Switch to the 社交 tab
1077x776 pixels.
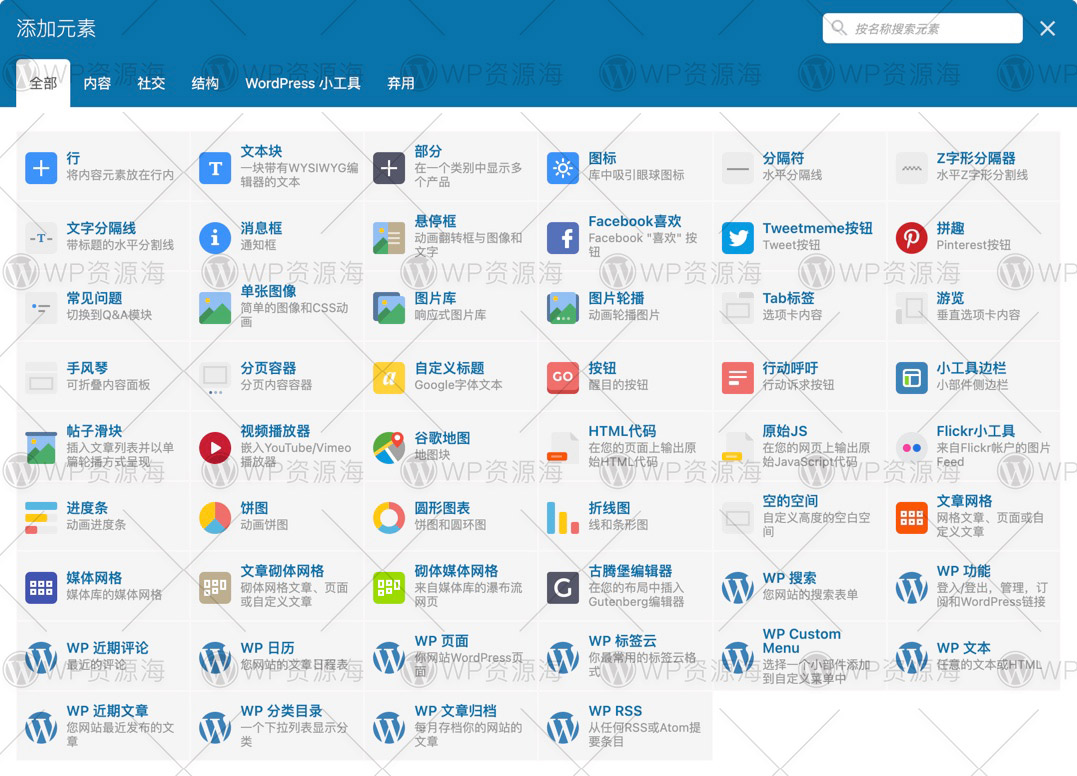click(x=151, y=83)
